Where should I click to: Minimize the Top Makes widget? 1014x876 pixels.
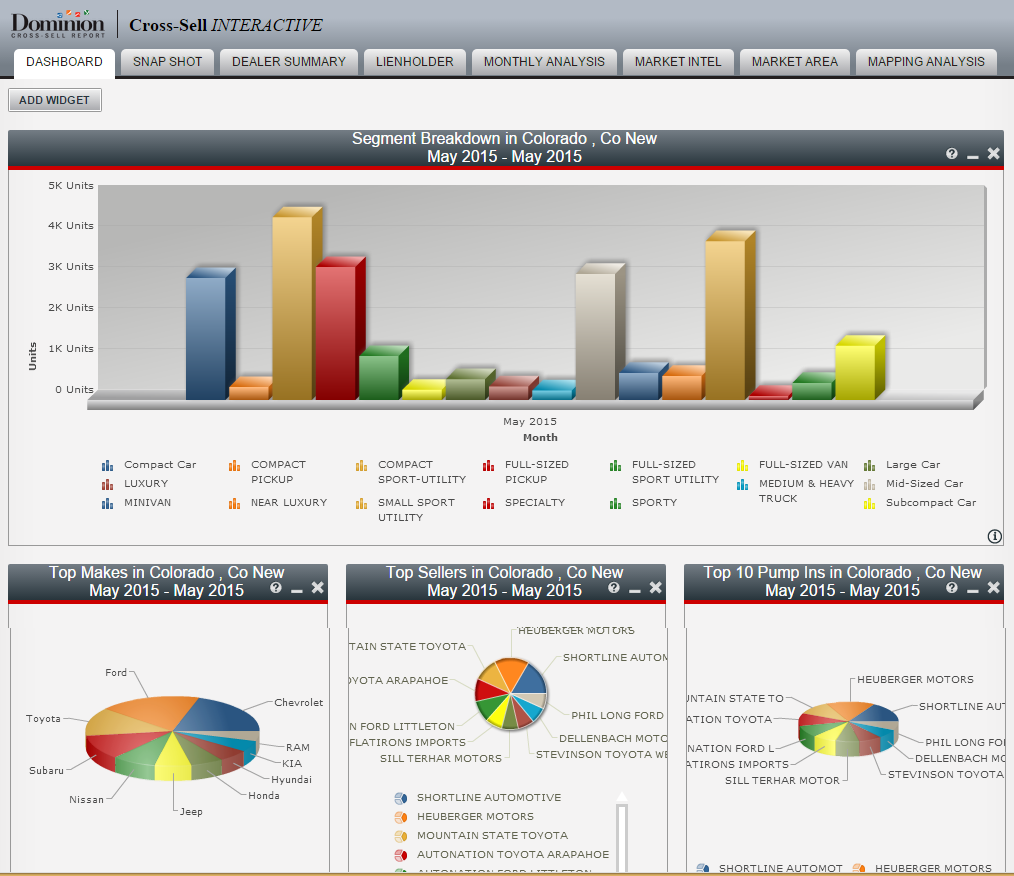click(296, 590)
